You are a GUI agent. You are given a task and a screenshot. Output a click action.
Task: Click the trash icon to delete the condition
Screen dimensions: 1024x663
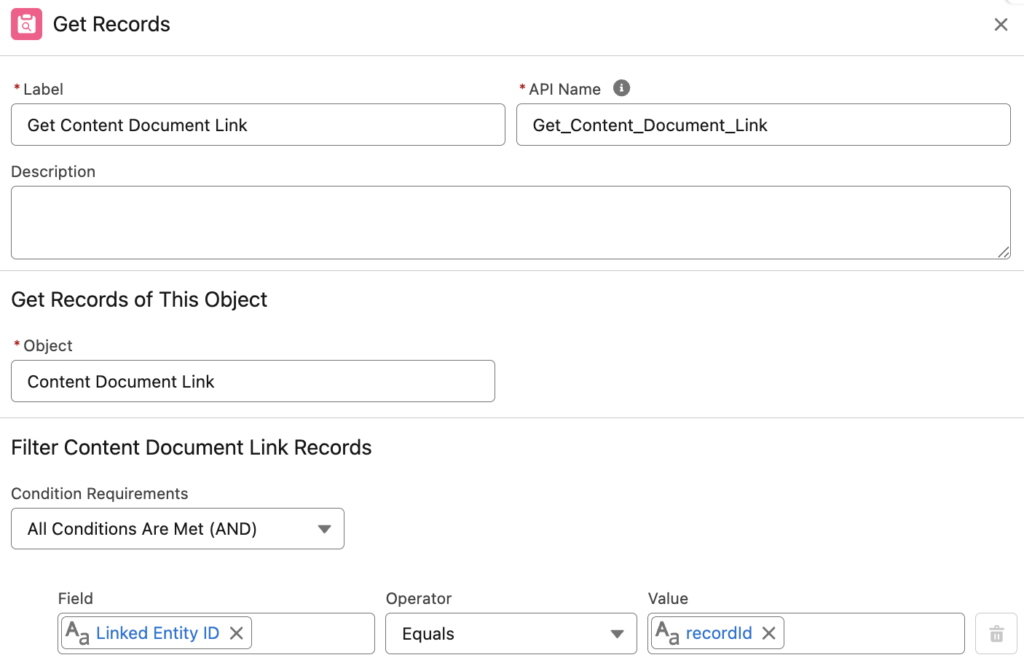click(996, 633)
